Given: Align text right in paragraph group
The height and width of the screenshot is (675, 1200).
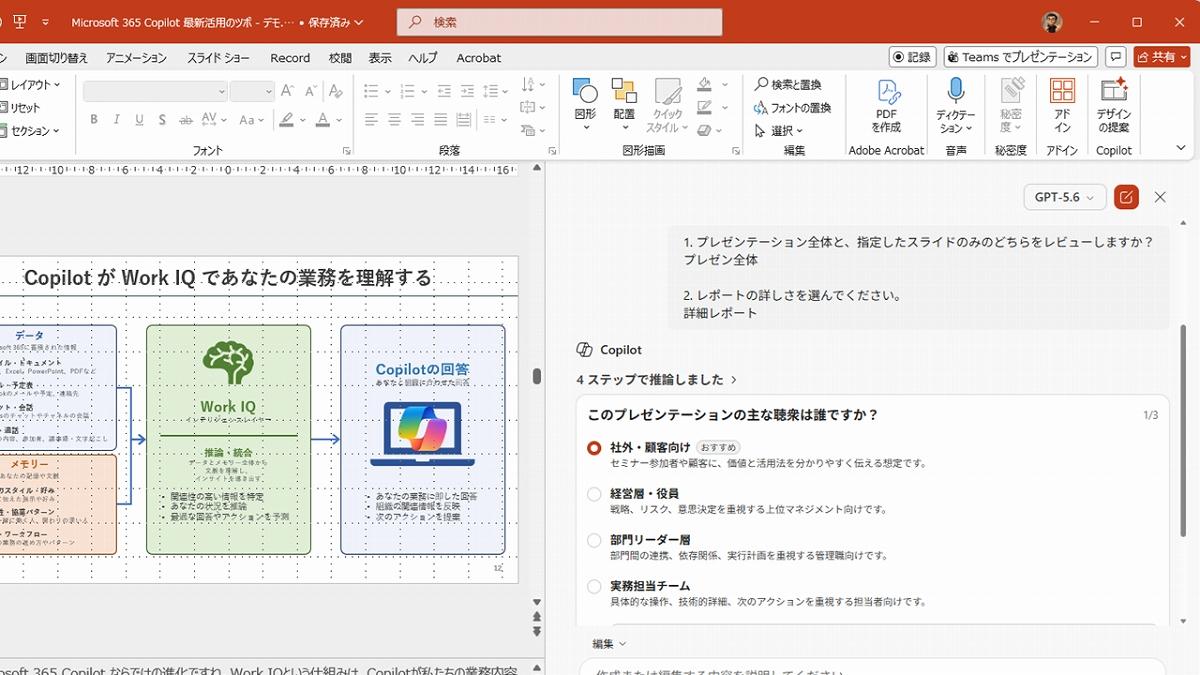Looking at the screenshot, I should [x=417, y=120].
